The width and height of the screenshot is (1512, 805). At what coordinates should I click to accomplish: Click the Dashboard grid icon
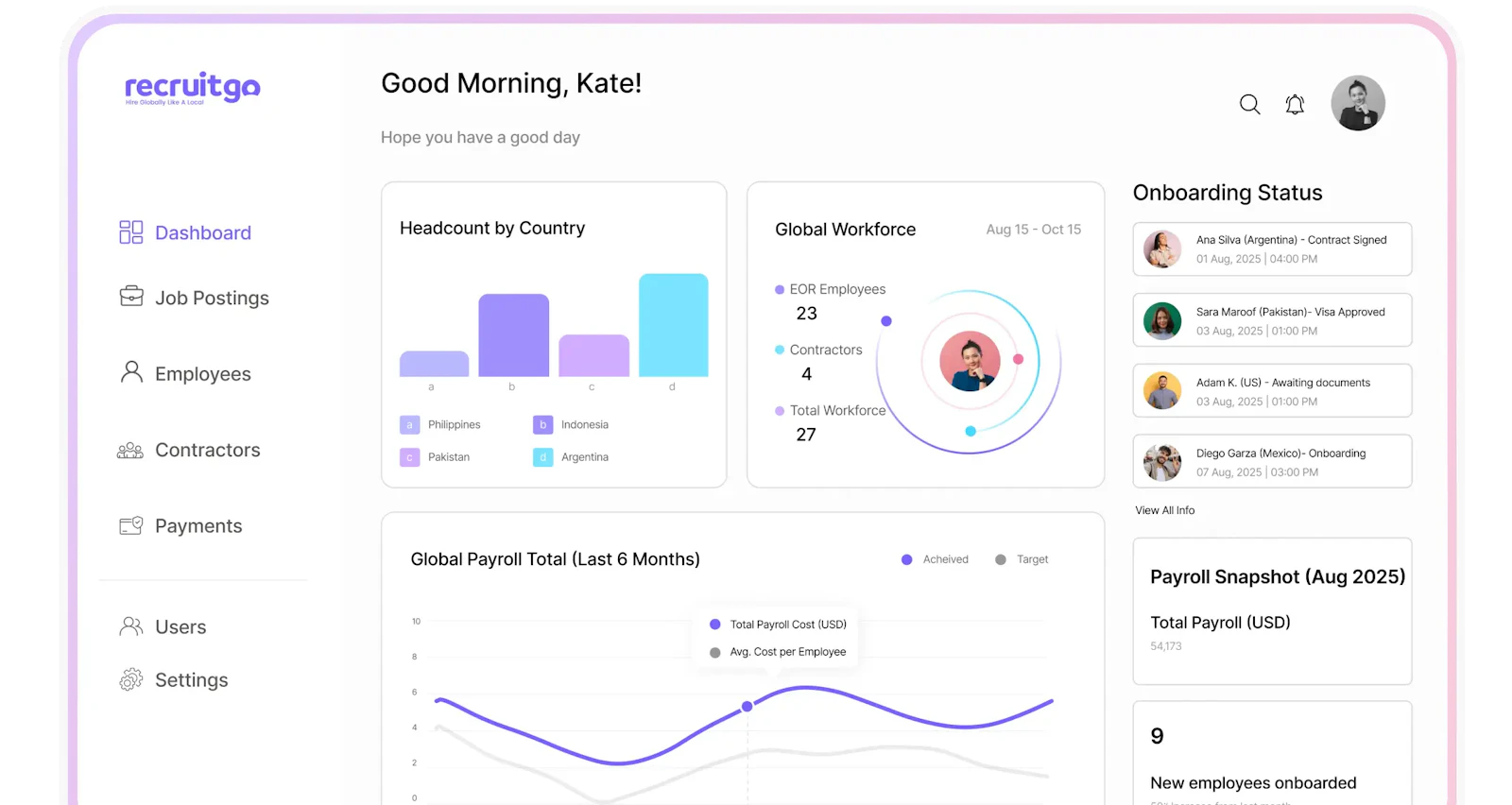click(130, 232)
